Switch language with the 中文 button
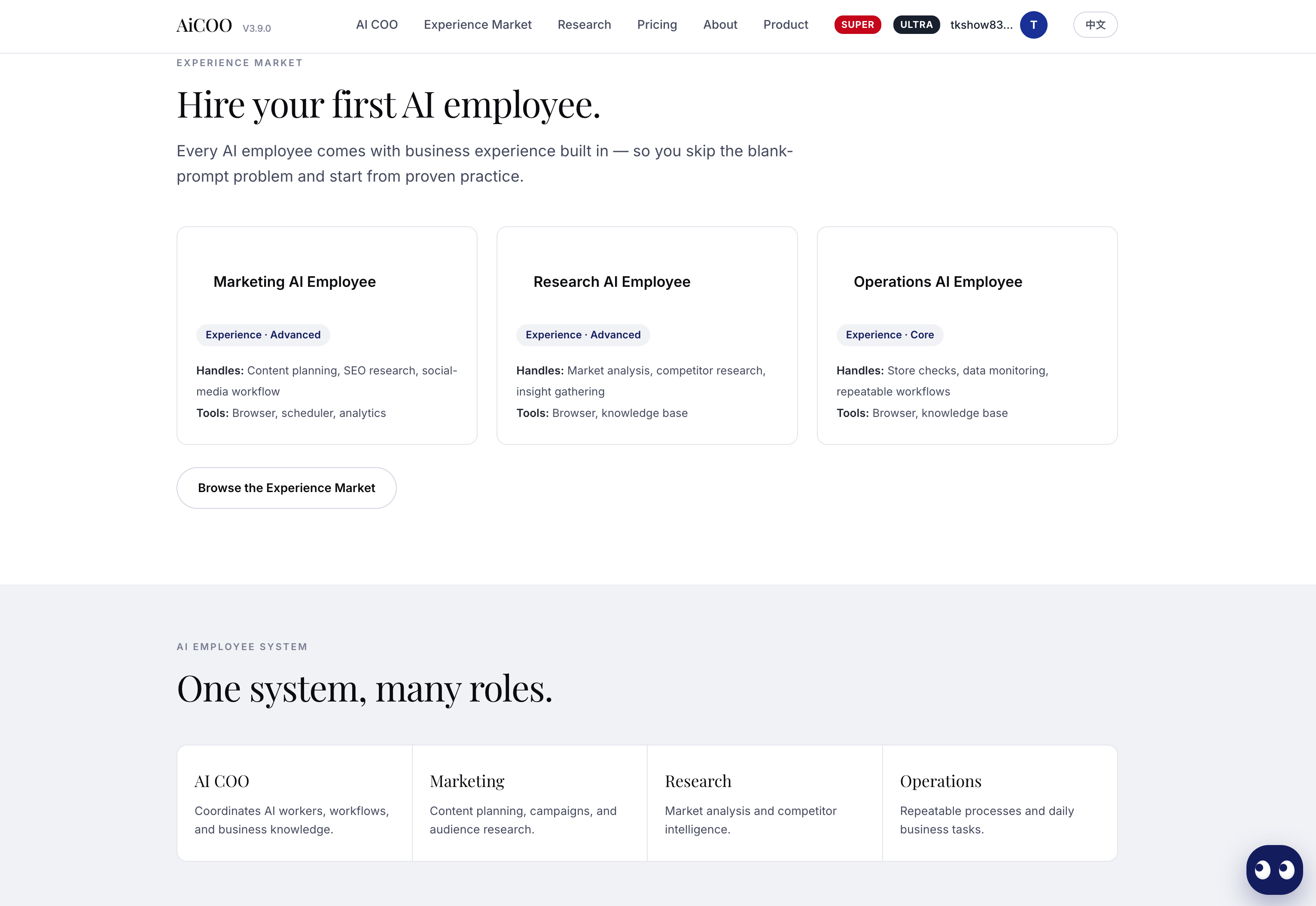Viewport: 1316px width, 906px height. tap(1095, 25)
